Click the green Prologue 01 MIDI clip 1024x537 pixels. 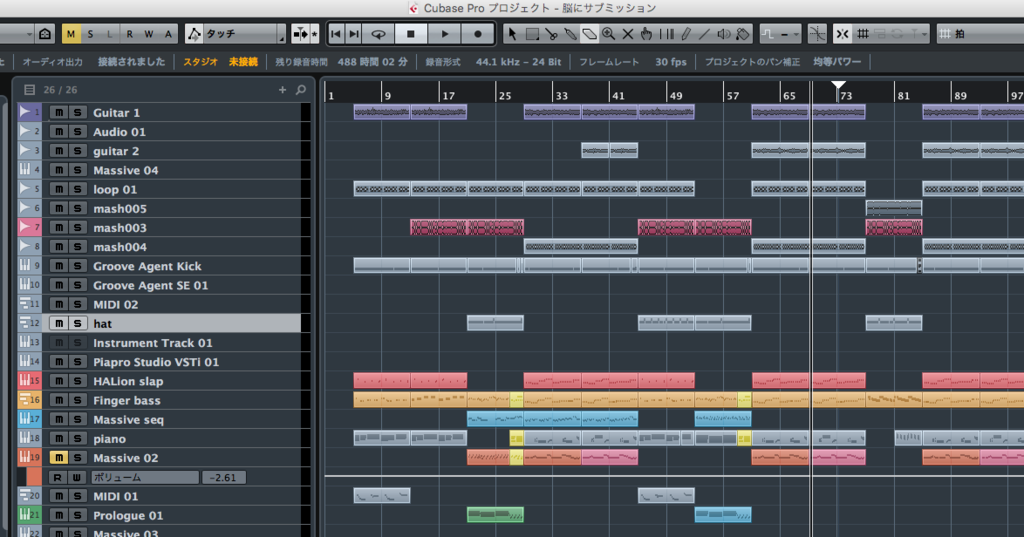495,515
